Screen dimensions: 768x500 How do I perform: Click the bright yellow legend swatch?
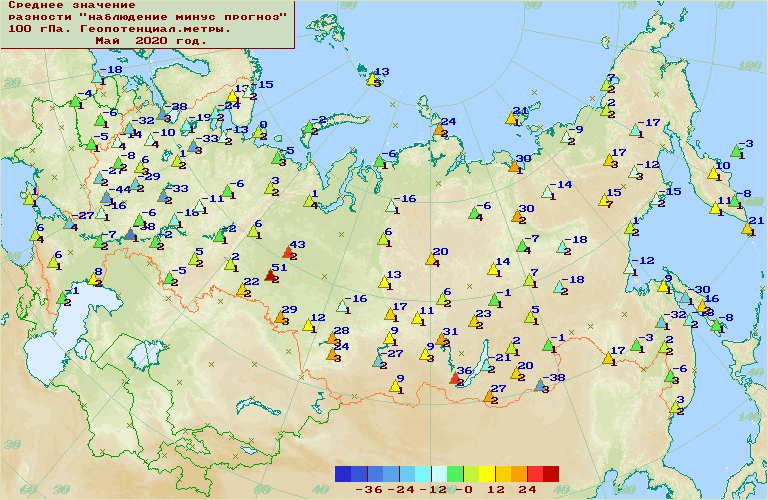tap(487, 474)
